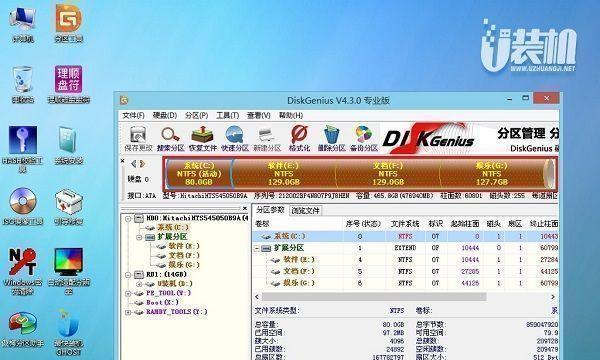Select the orange DiskGenius partition tool desktop icon
The height and width of the screenshot is (360, 600).
(x=68, y=23)
